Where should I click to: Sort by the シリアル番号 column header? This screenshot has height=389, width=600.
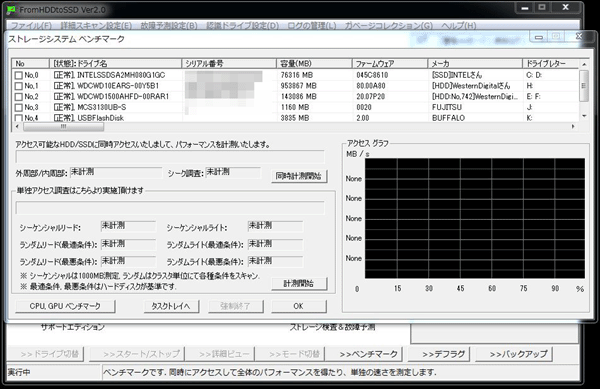point(229,63)
